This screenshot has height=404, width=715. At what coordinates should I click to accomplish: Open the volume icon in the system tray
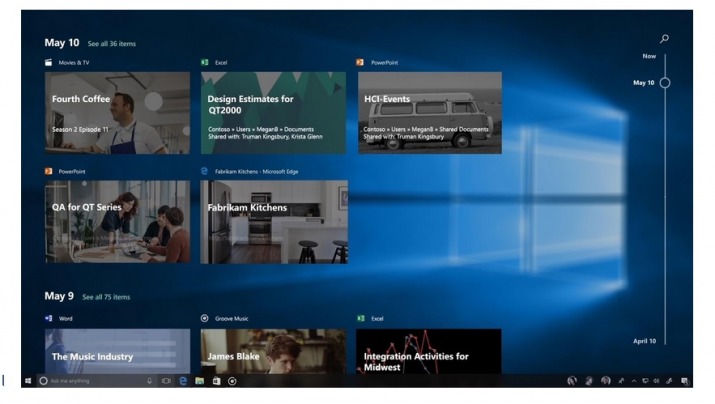coord(656,381)
